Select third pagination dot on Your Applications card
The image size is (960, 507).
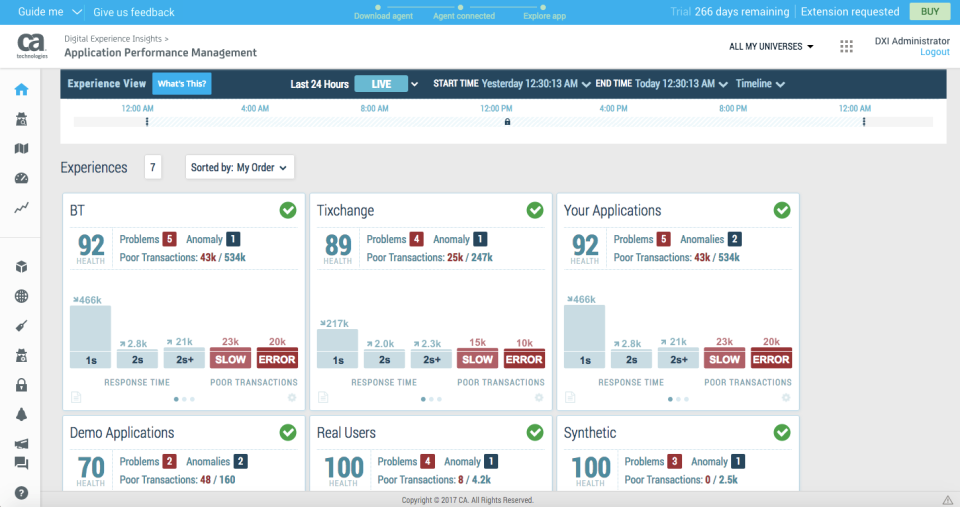click(686, 399)
